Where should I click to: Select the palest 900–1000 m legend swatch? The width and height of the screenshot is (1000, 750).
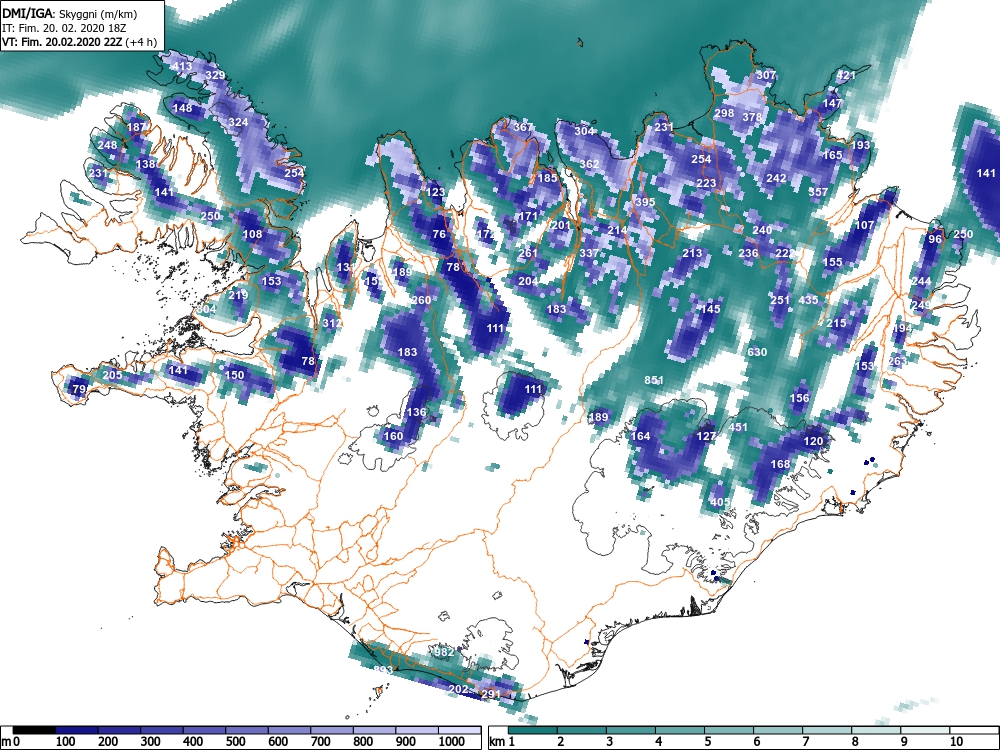(x=417, y=730)
